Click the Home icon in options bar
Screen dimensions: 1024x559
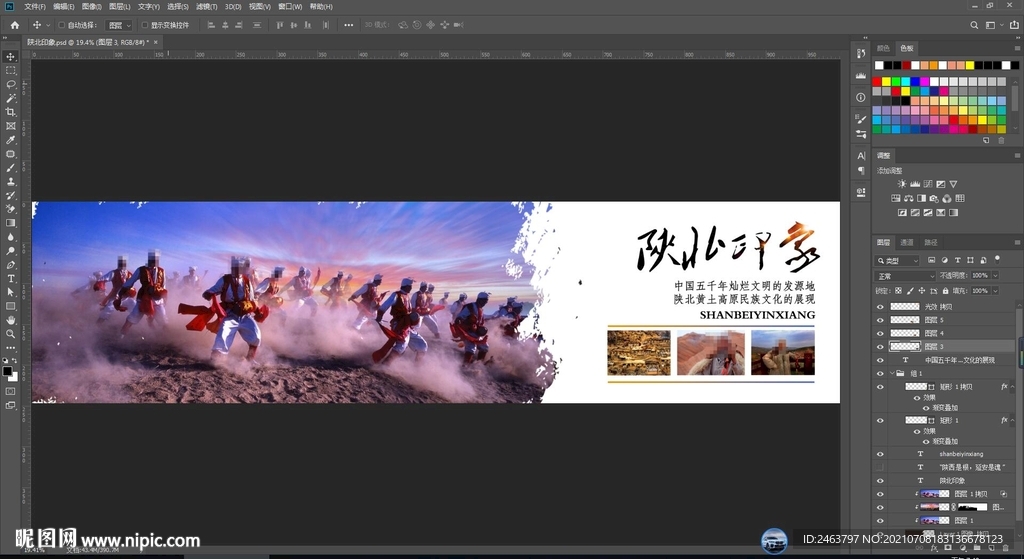click(14, 25)
